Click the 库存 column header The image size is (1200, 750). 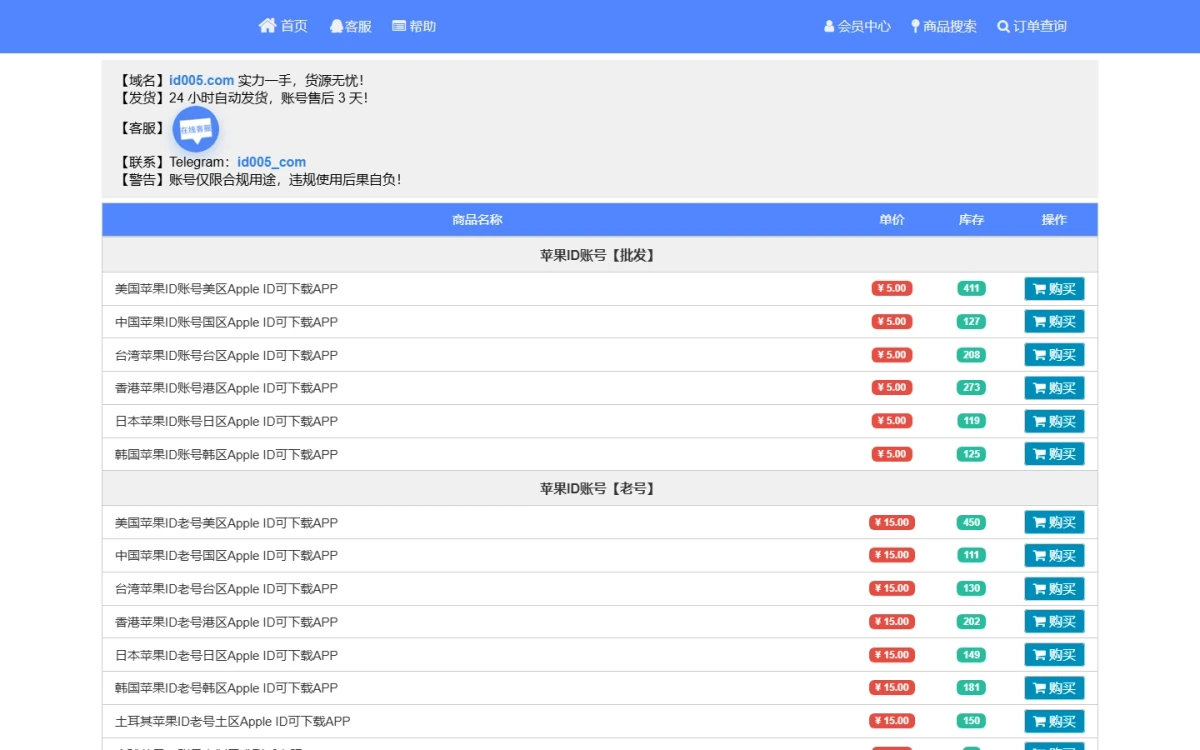click(x=971, y=220)
